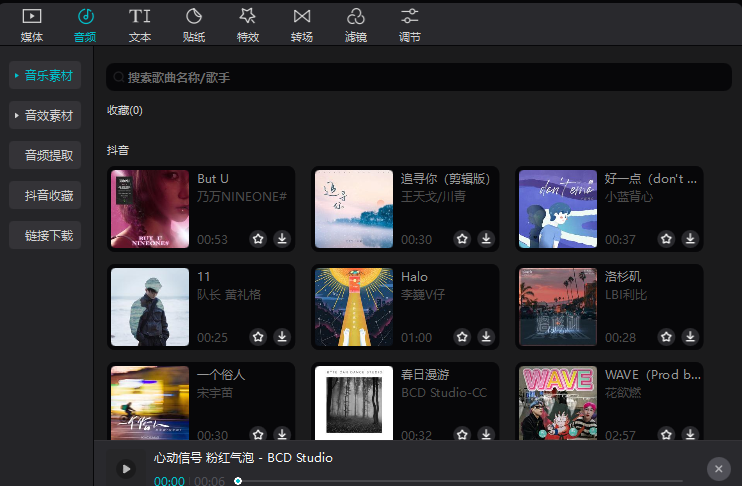The height and width of the screenshot is (486, 742).
Task: Download the song 一个俗人
Action: pos(282,433)
